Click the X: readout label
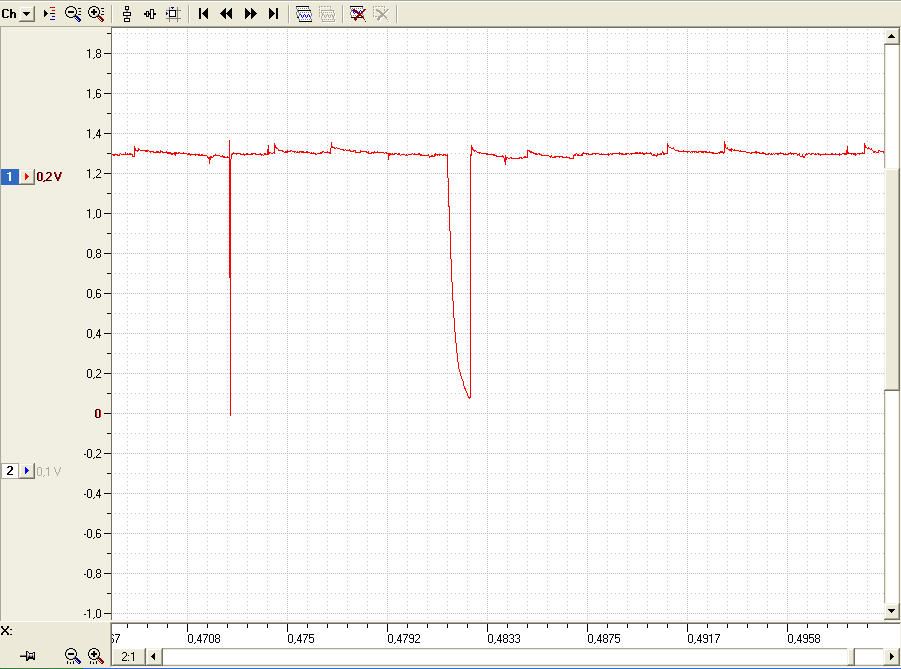 coord(6,631)
